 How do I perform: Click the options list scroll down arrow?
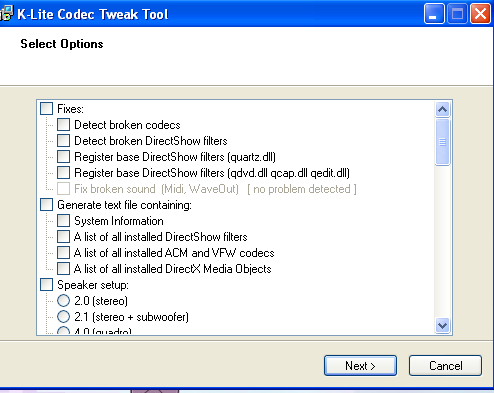pyautogui.click(x=443, y=325)
